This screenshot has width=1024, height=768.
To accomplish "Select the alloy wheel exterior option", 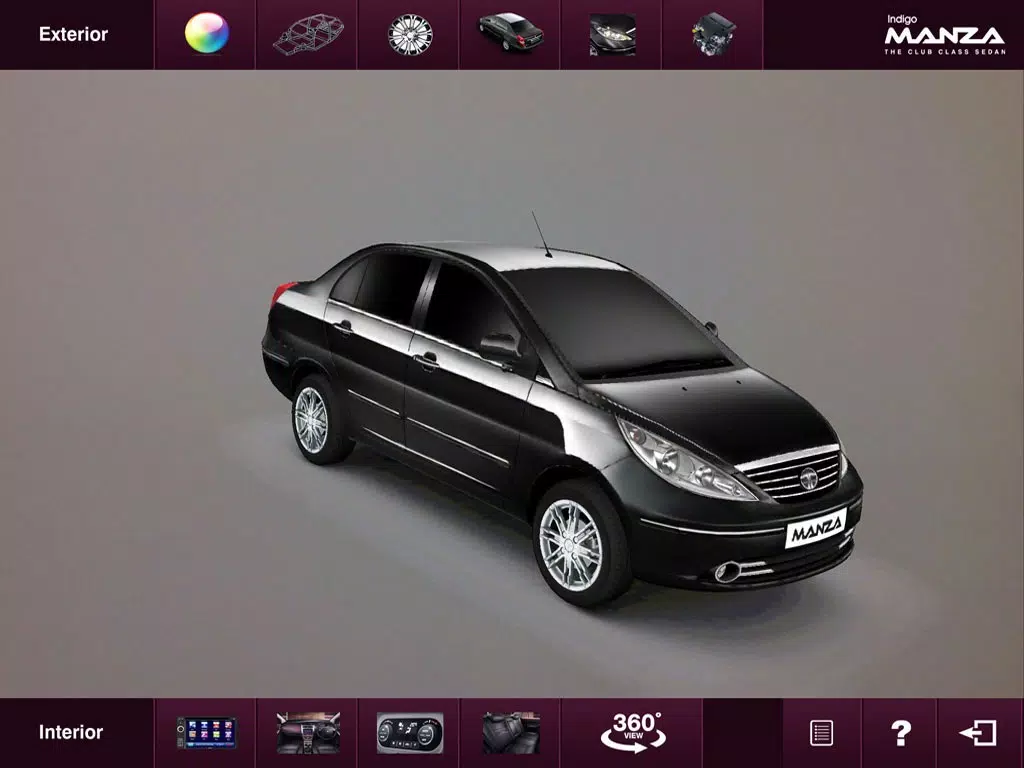I will tap(410, 35).
